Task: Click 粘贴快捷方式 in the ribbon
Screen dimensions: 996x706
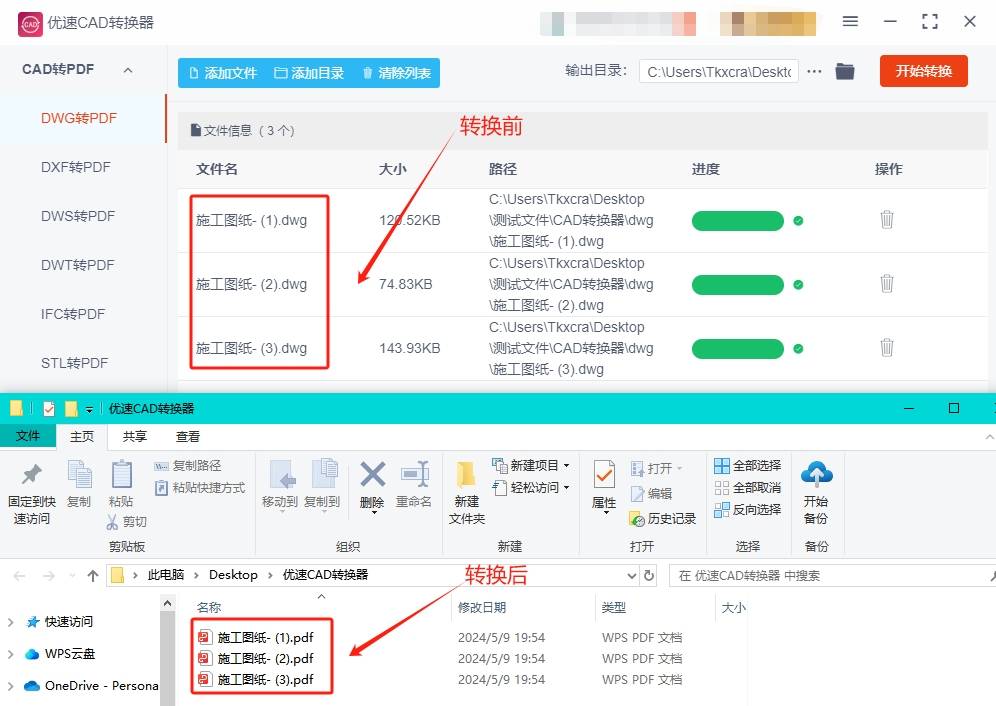Action: pyautogui.click(x=200, y=488)
